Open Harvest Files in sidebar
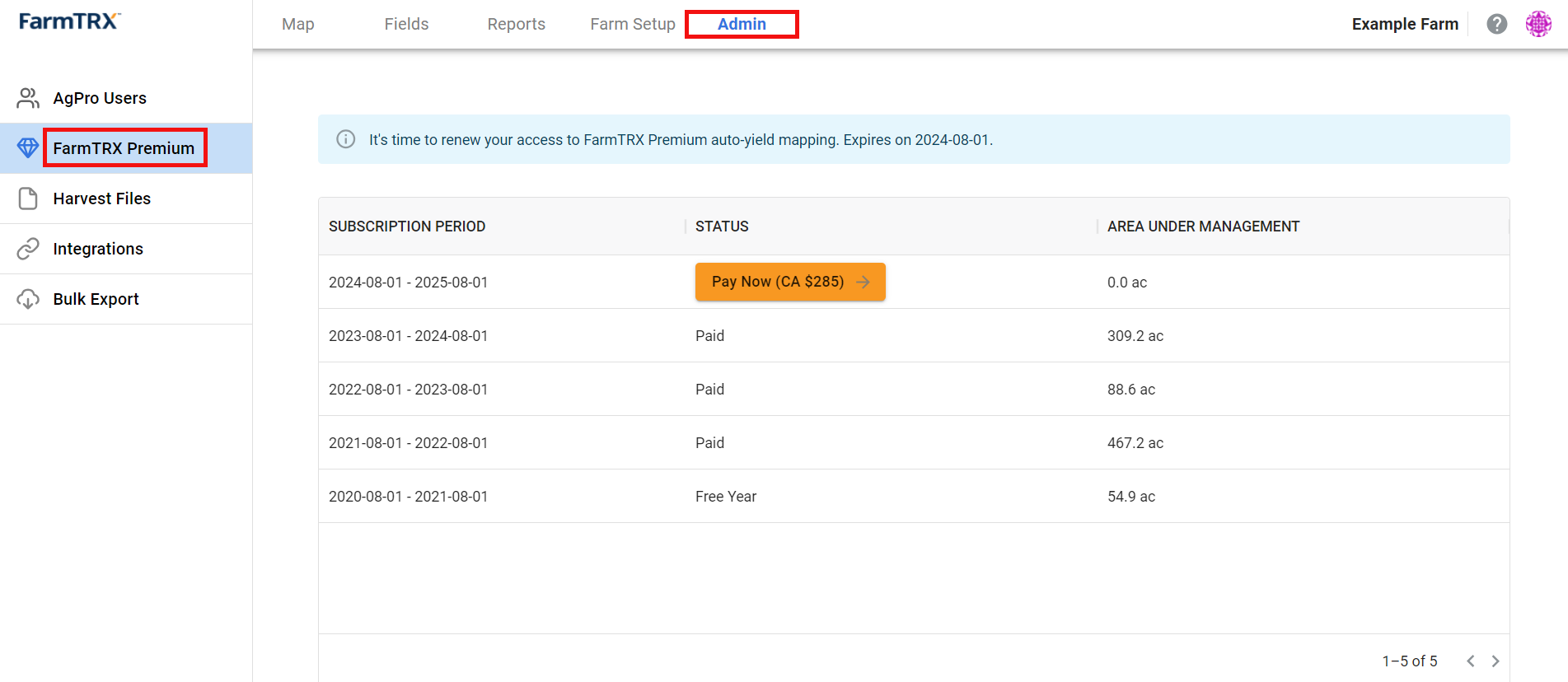The width and height of the screenshot is (1568, 682). 126,199
